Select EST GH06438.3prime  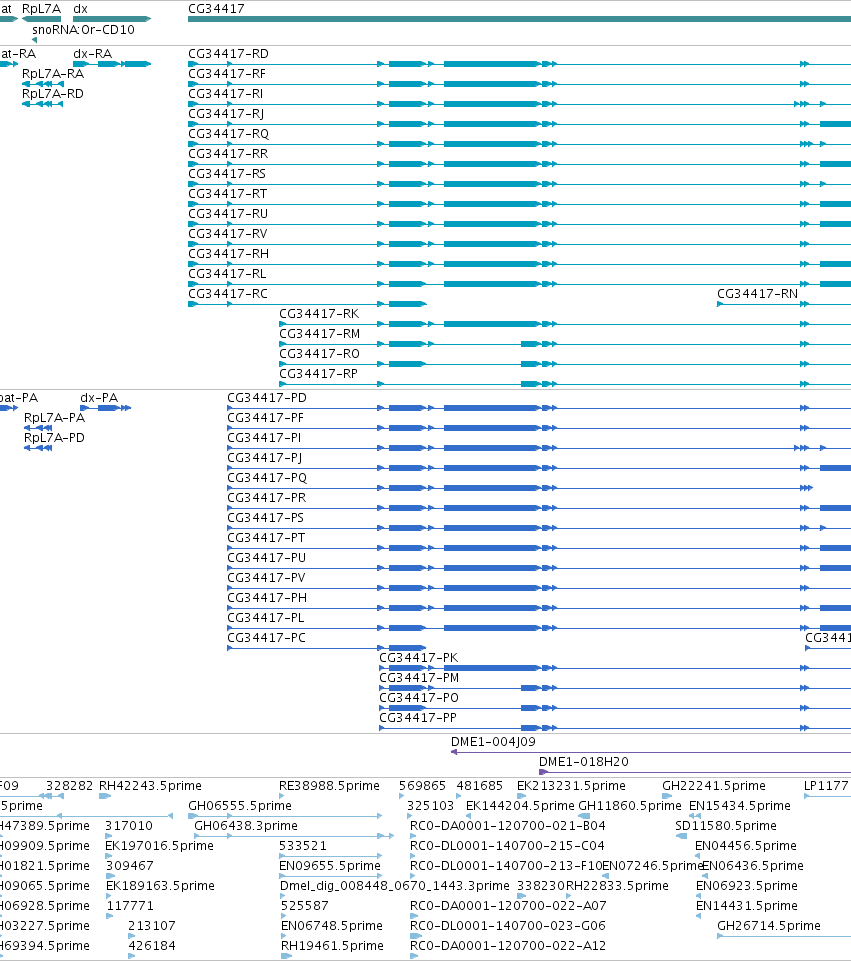(x=246, y=826)
